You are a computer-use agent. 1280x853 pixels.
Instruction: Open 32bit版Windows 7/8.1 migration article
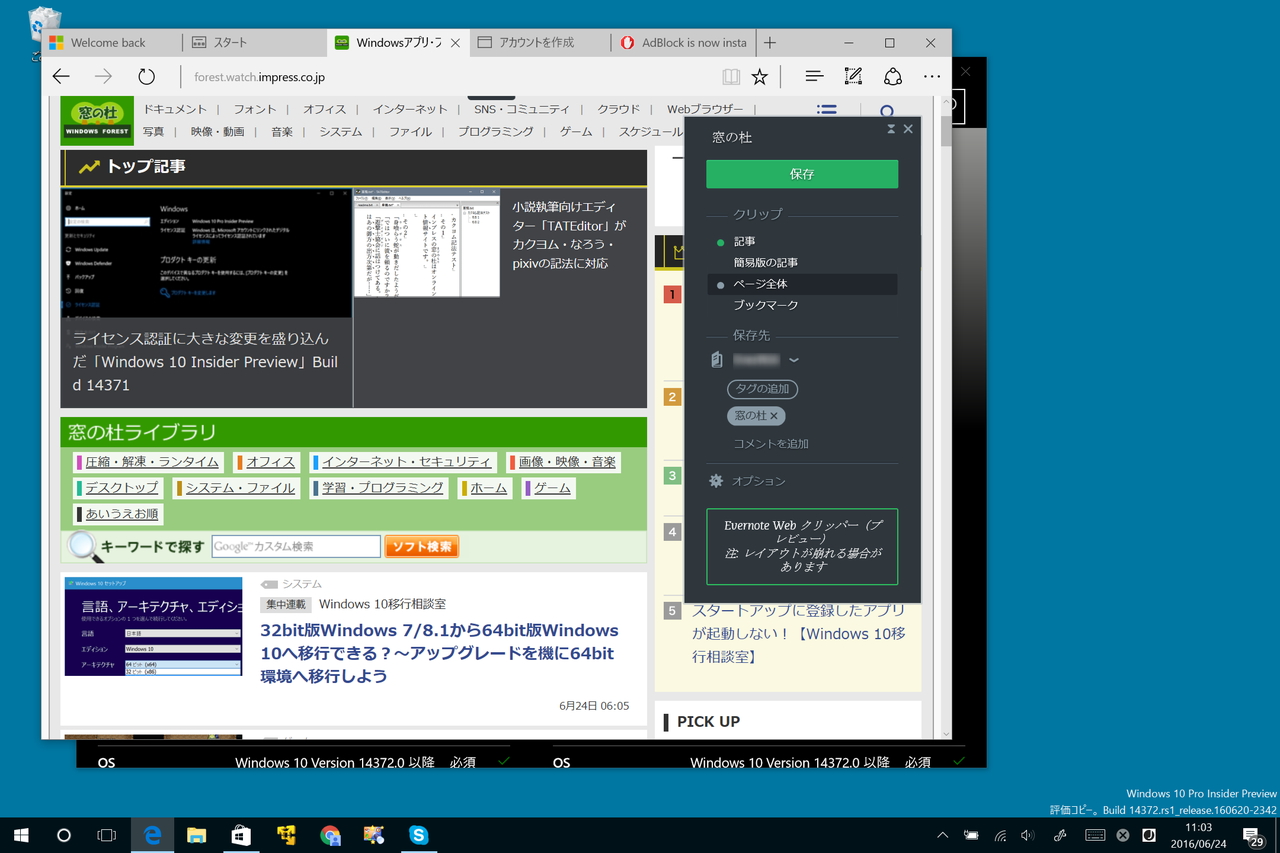(x=440, y=653)
